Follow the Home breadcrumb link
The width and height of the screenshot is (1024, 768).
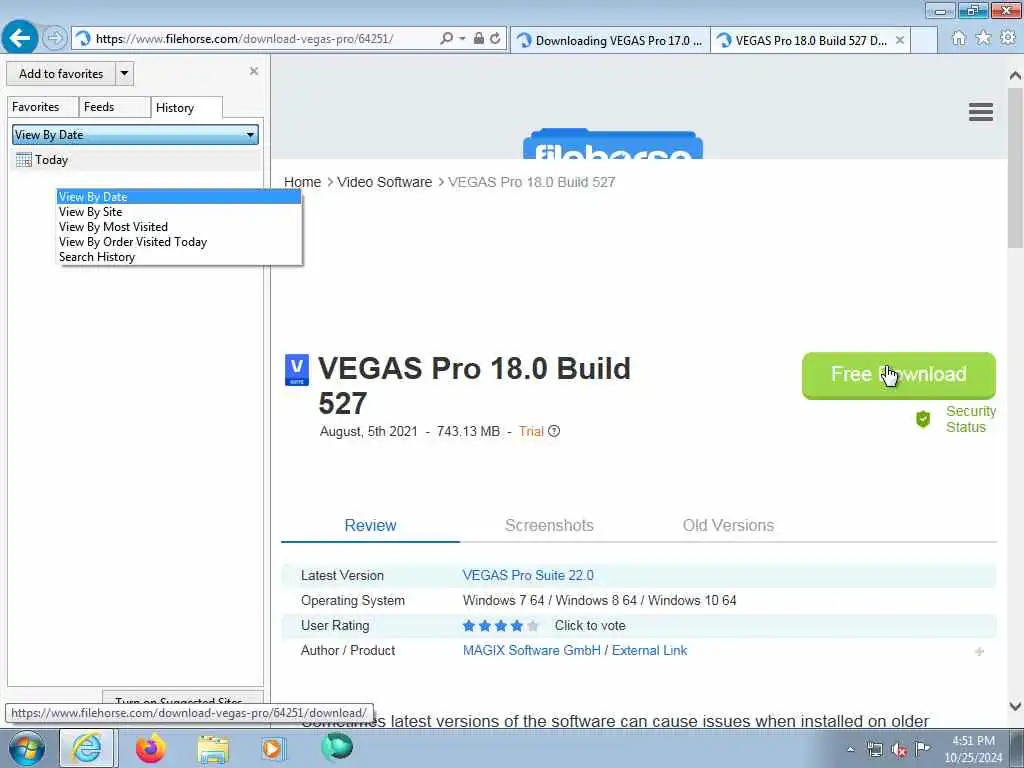click(302, 182)
